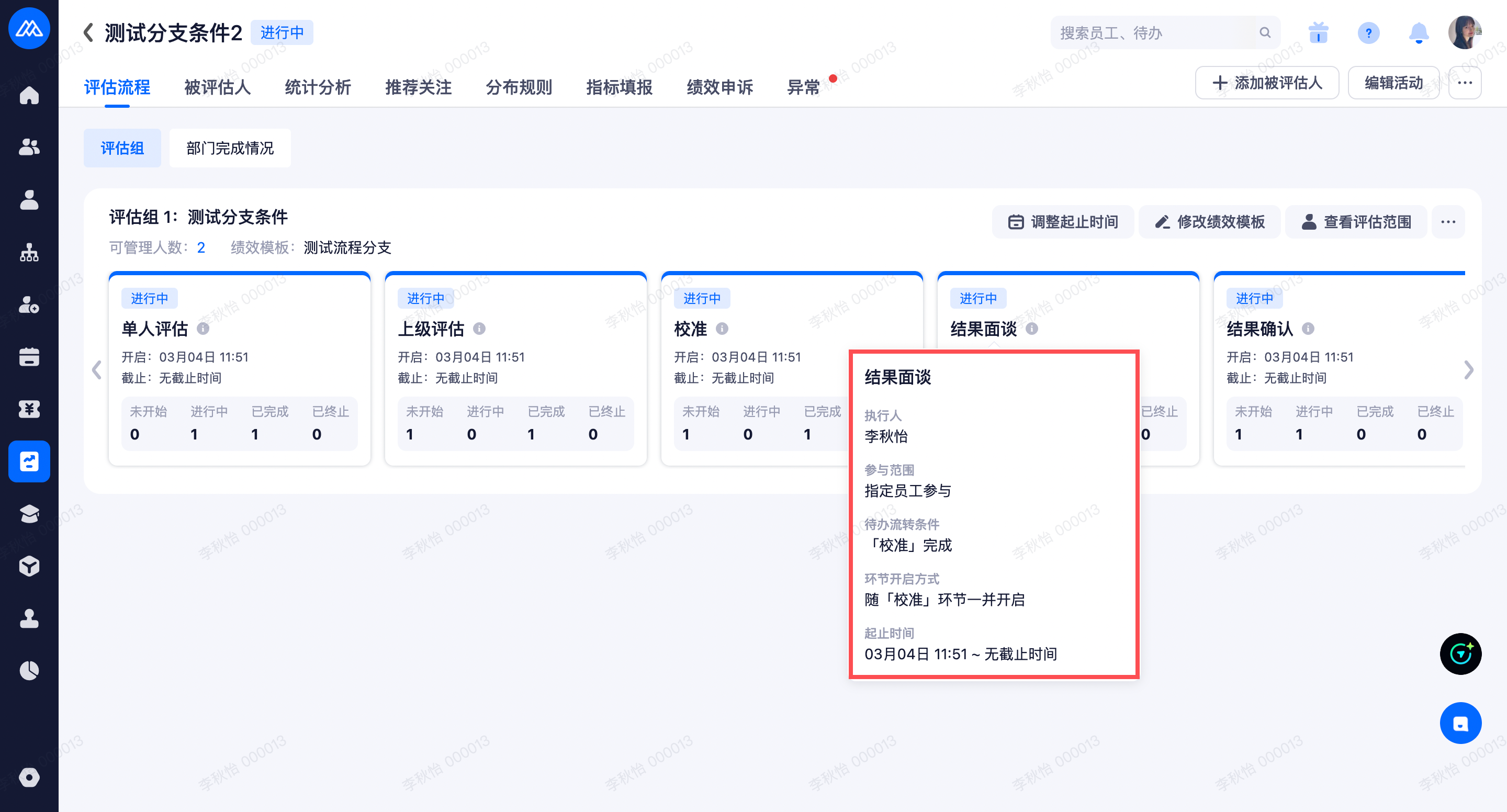The image size is (1507, 812).
Task: Click the calendar icon in sidebar
Action: point(29,357)
